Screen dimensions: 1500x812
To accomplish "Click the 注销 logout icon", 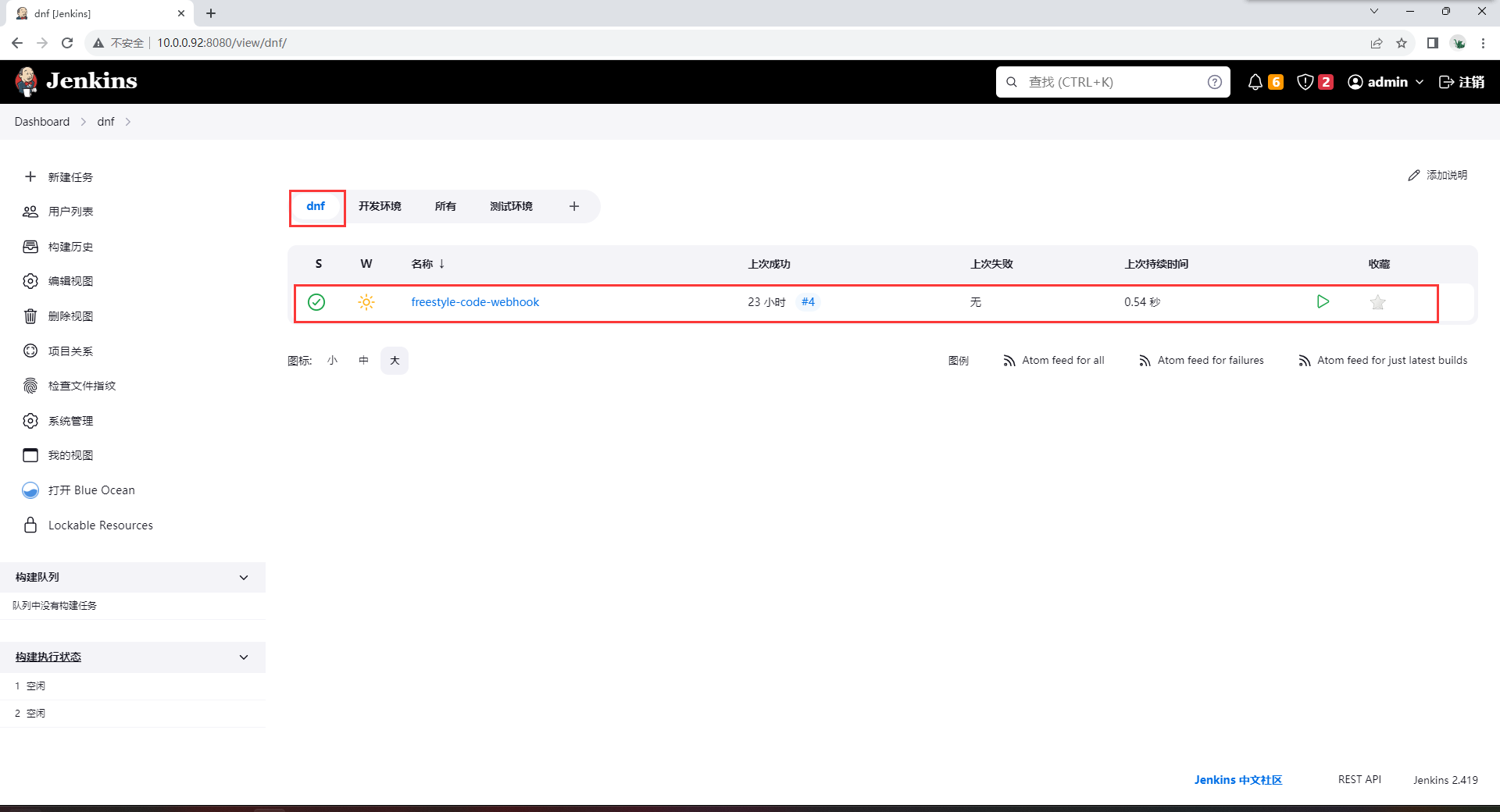I will point(1446,82).
